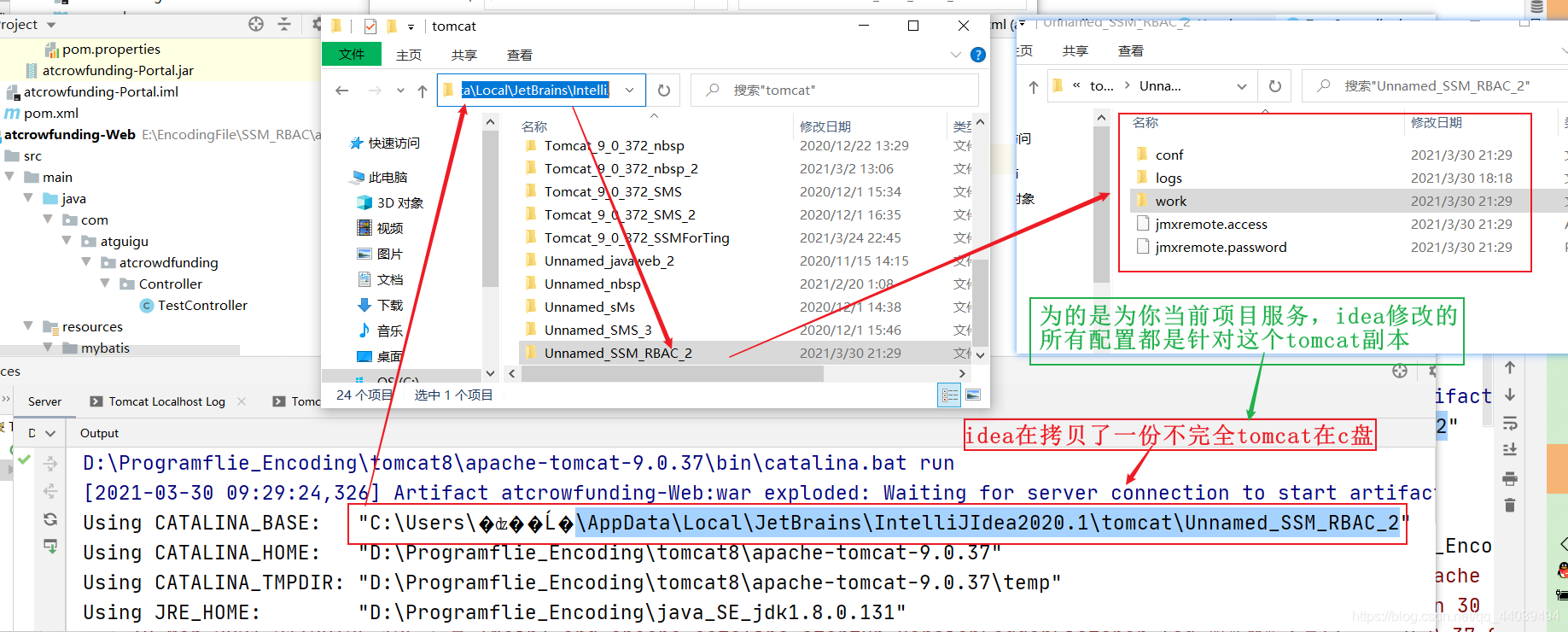
Task: Open recent locations dropdown in tomcat Explorer
Action: pyautogui.click(x=400, y=91)
